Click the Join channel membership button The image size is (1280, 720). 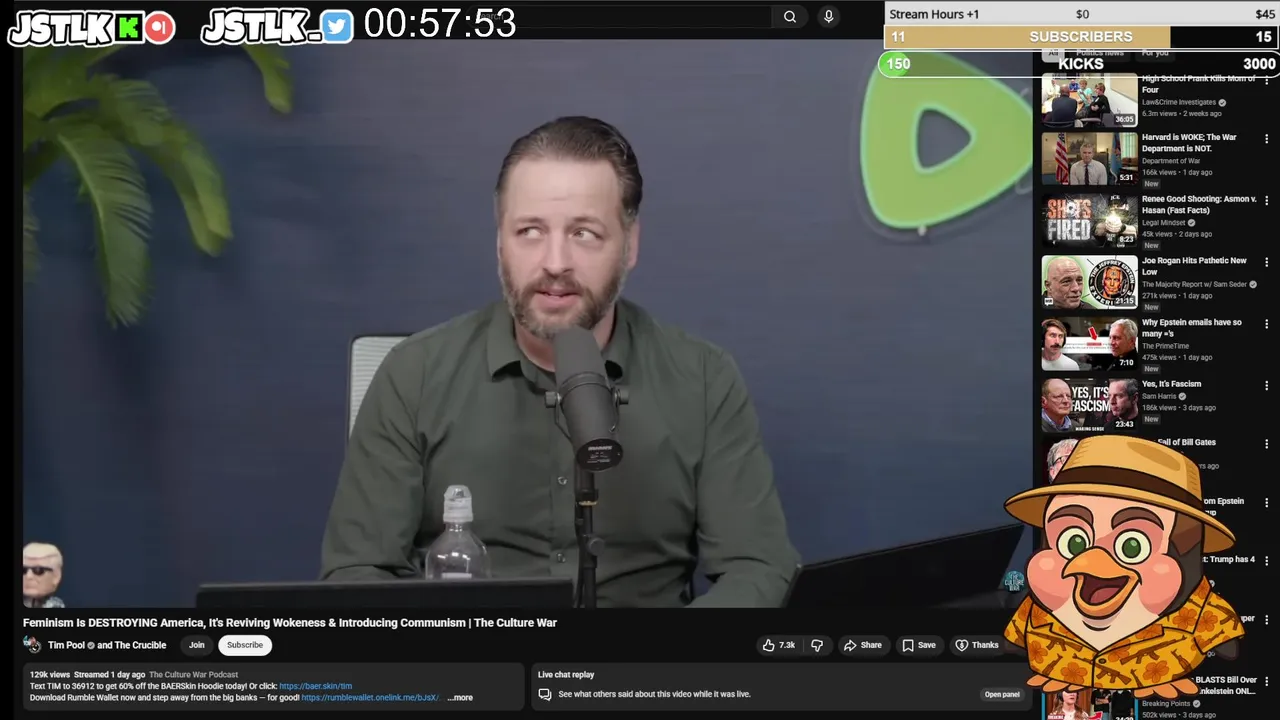tap(197, 645)
